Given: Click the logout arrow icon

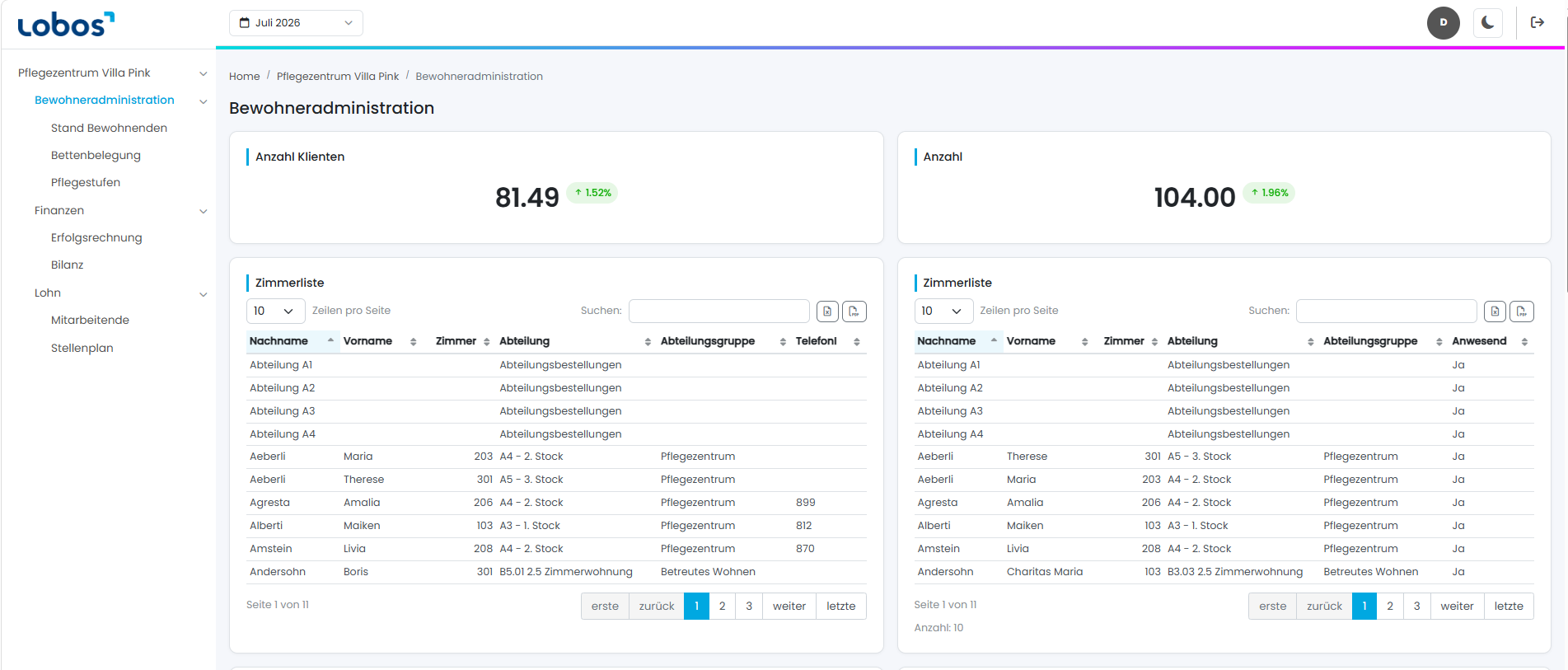Looking at the screenshot, I should point(1538,22).
